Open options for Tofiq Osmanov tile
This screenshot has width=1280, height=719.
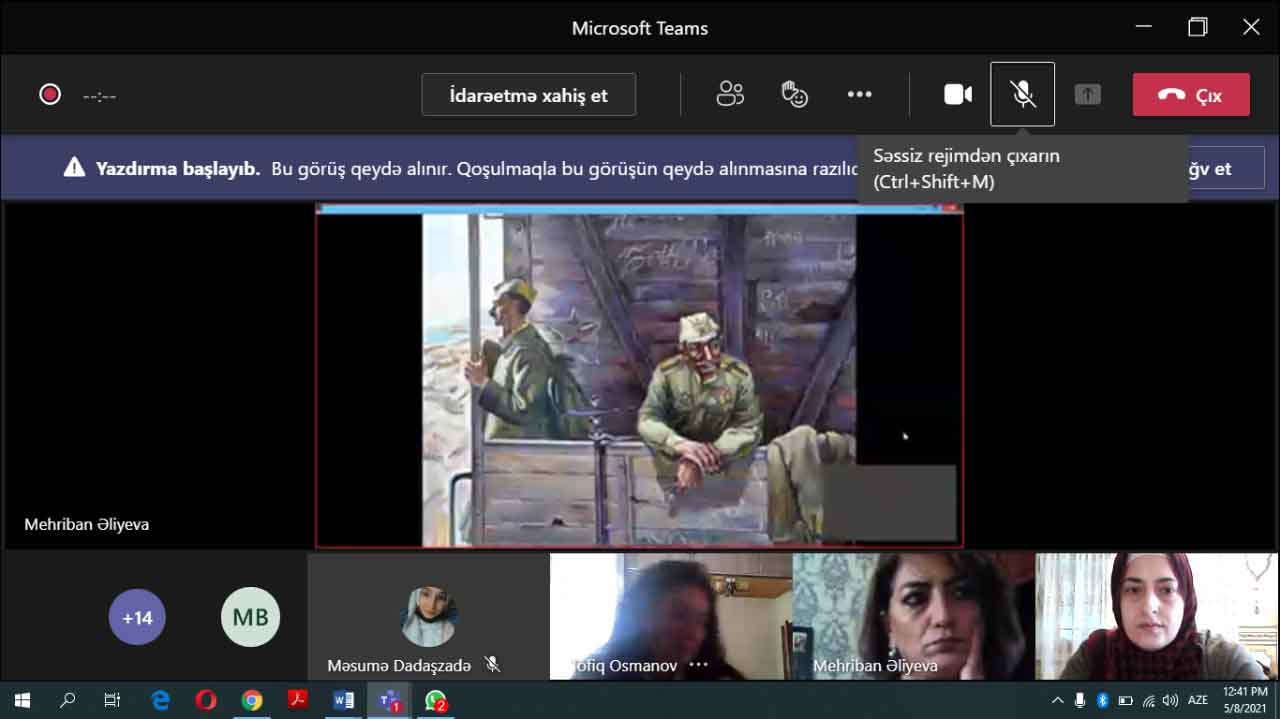[x=698, y=665]
